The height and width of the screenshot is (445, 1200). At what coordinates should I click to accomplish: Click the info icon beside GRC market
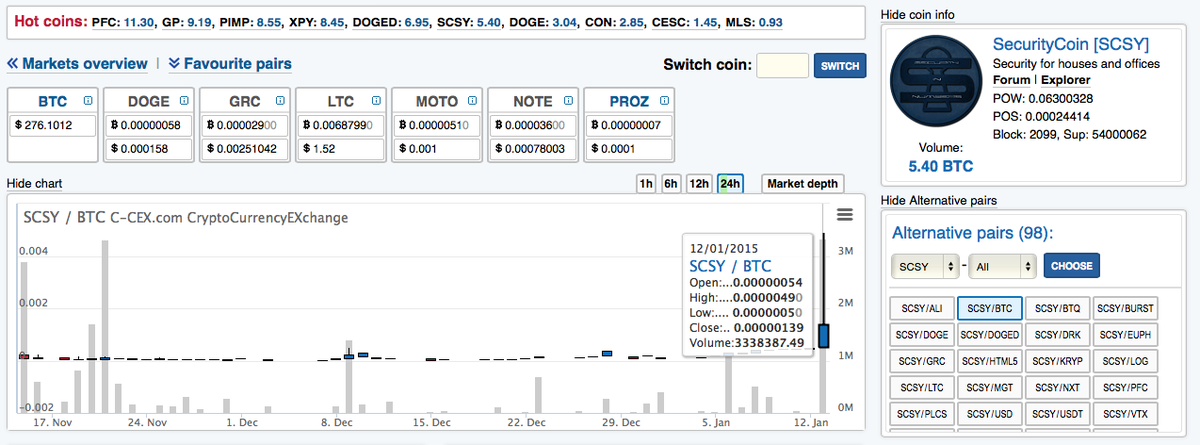[280, 101]
